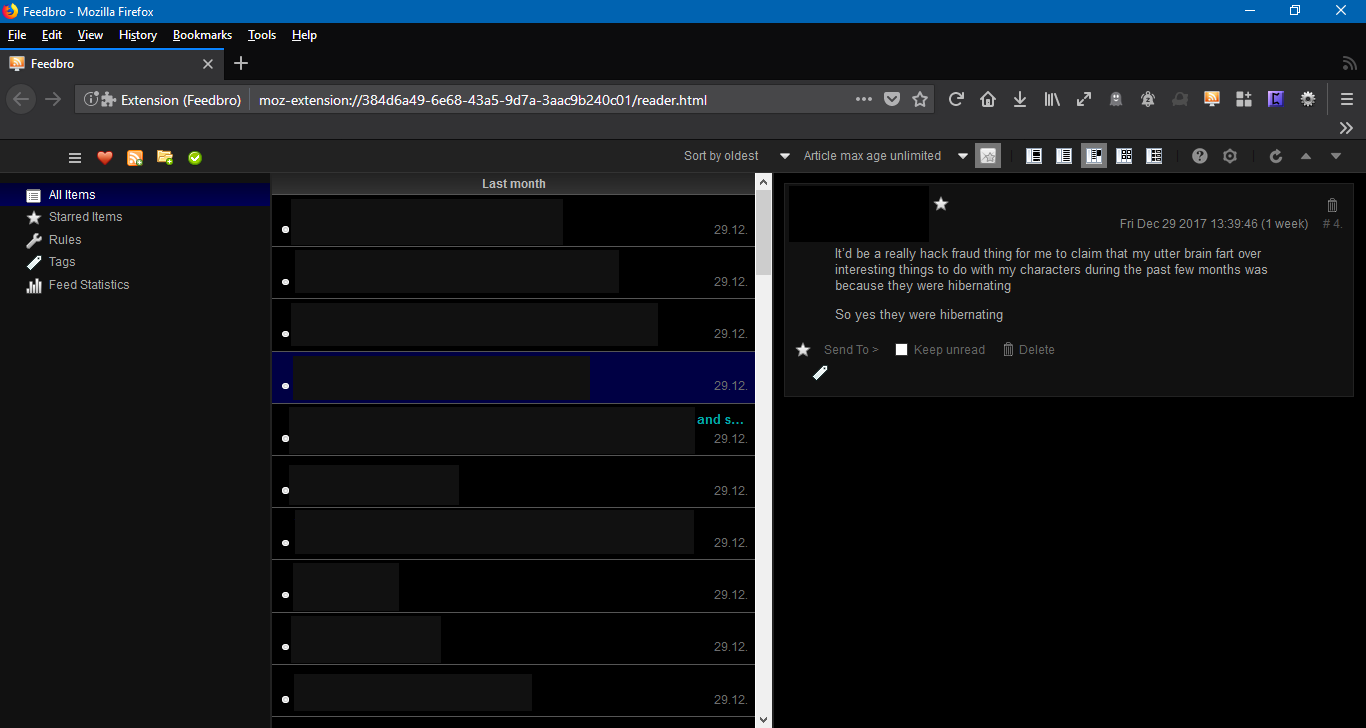
Task: Open the File menu
Action: pos(17,35)
